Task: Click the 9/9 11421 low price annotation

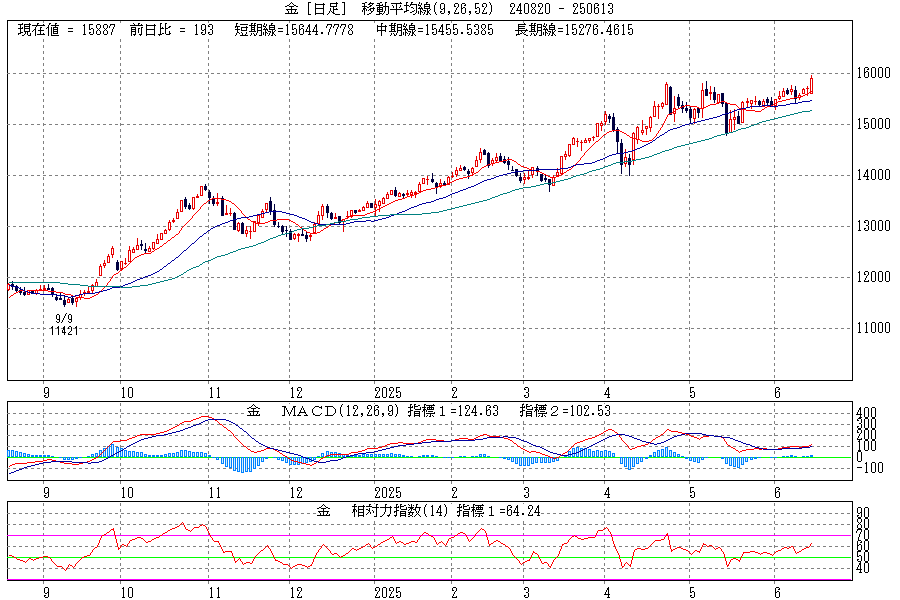Action: click(x=64, y=324)
